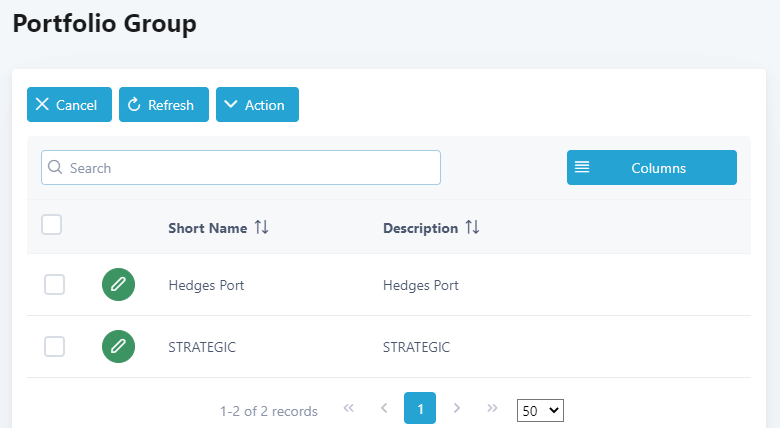
Task: Open the page size dropdown showing 50
Action: [x=541, y=410]
